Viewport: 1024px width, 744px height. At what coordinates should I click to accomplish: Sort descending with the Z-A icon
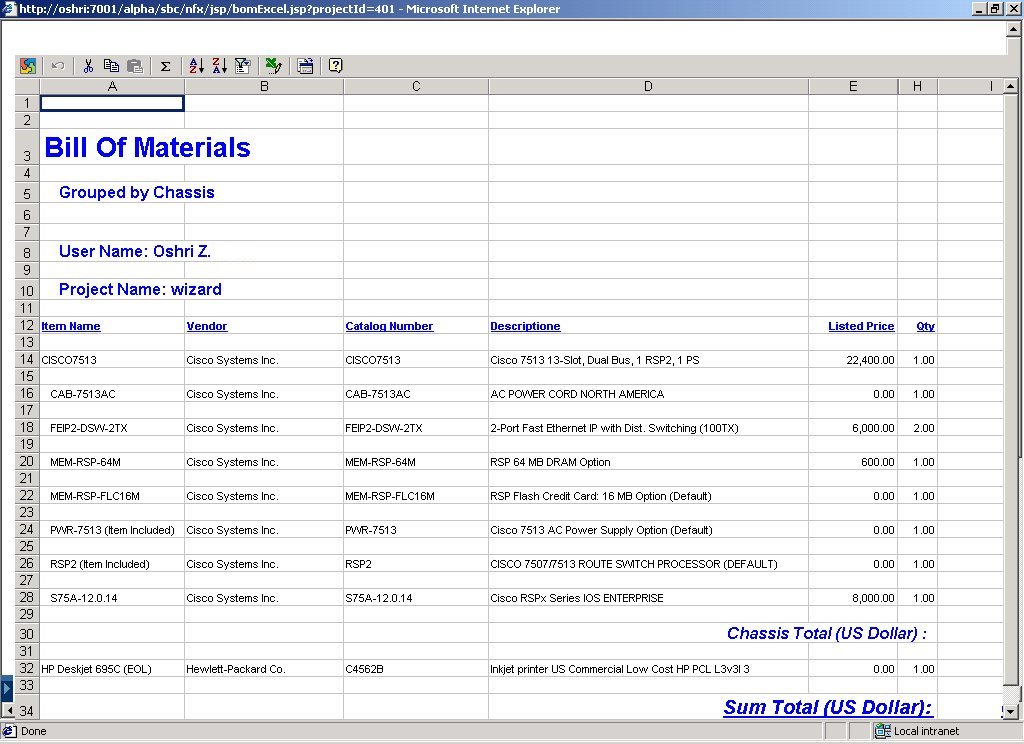[x=219, y=66]
